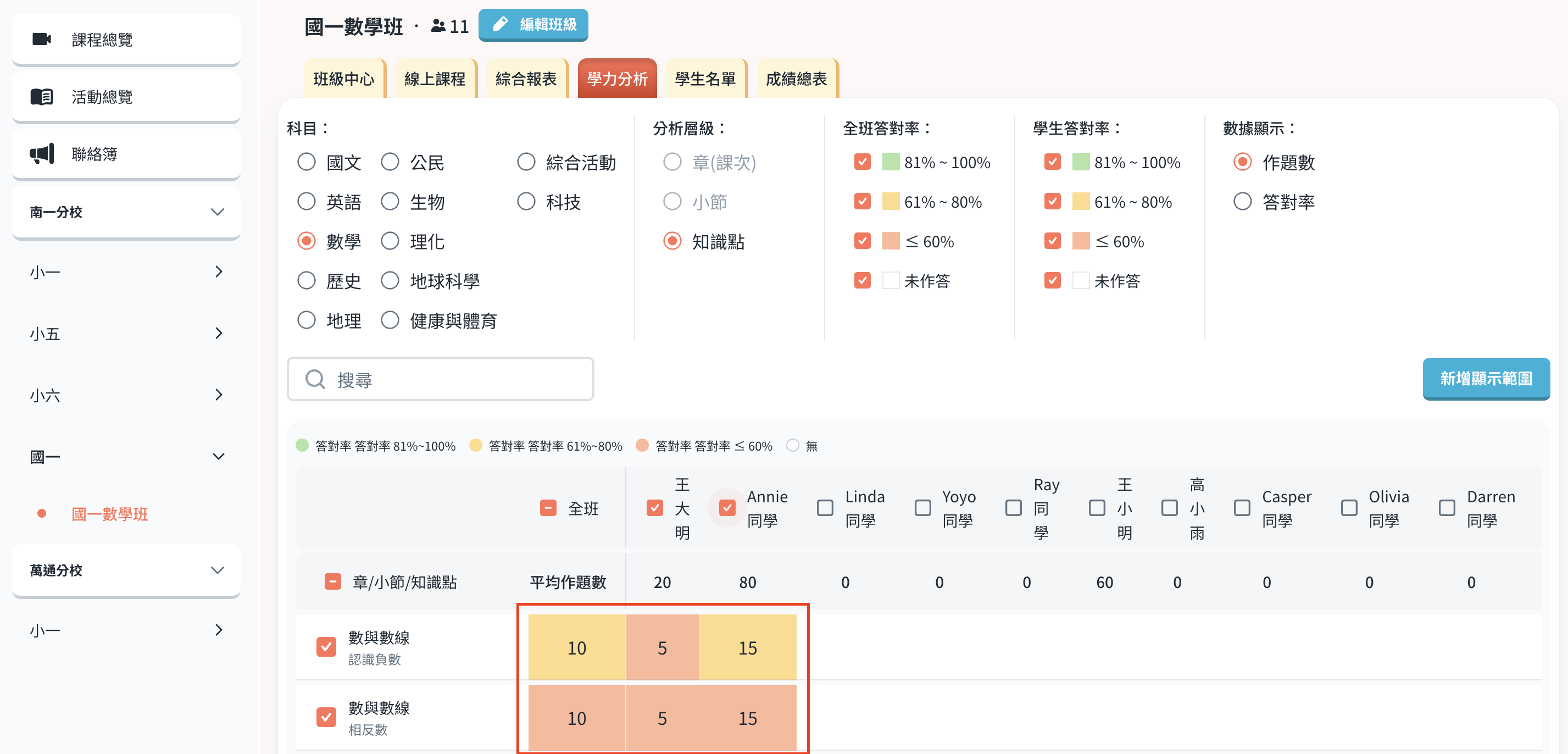The height and width of the screenshot is (754, 1568).
Task: Click 相反數 class average cell showing 10
Action: tap(576, 718)
